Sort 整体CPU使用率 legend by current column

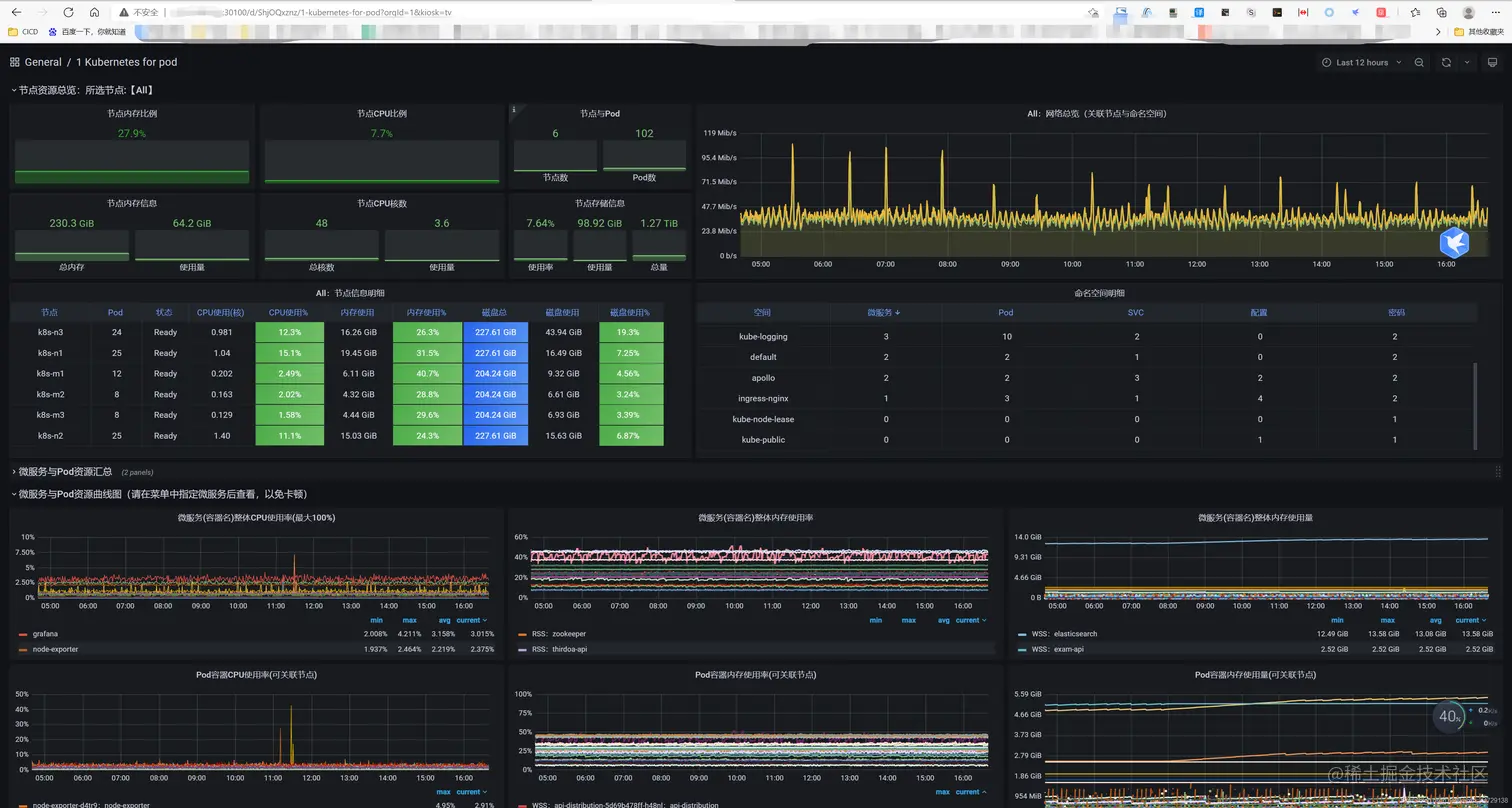472,621
